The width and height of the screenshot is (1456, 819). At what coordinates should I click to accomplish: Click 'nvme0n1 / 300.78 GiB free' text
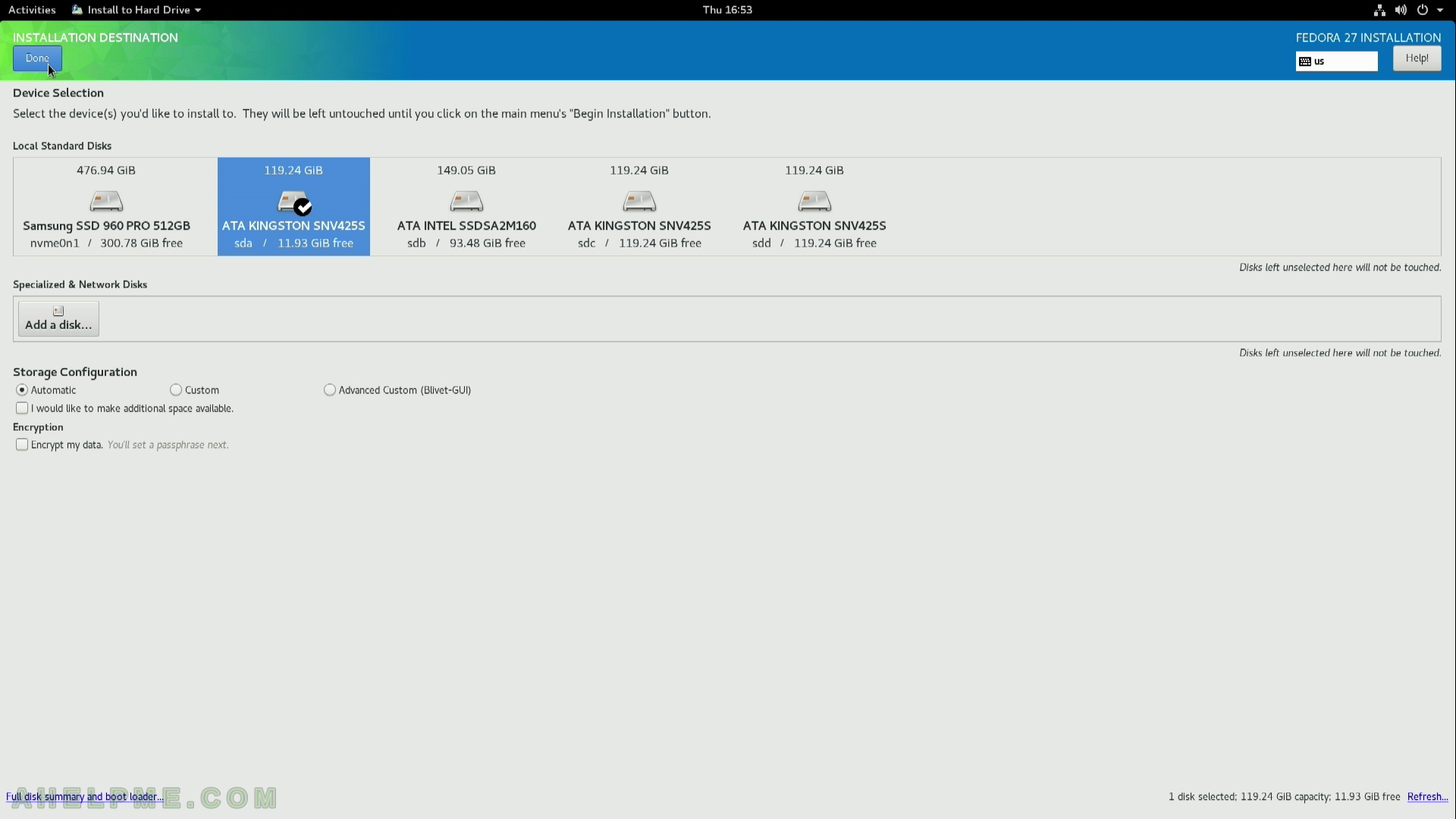106,243
